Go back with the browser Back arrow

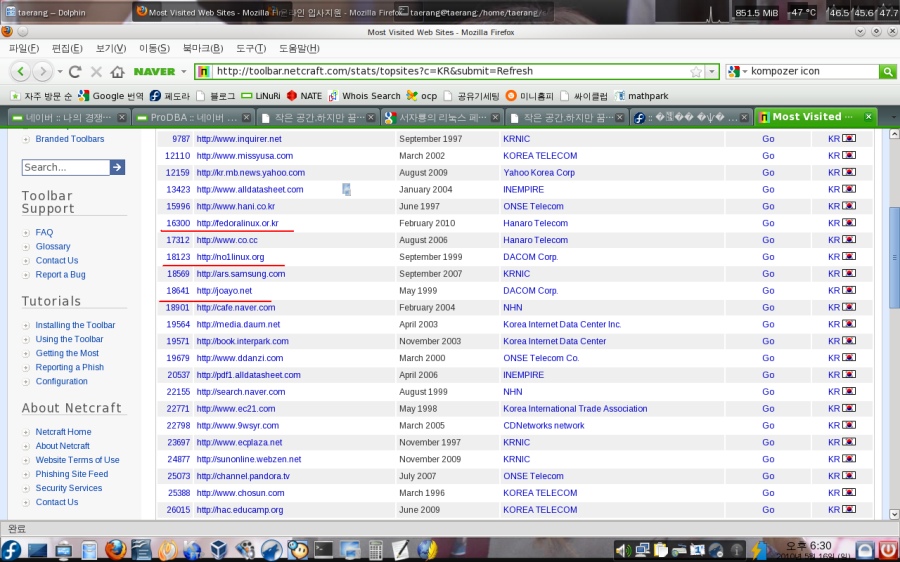[21, 72]
